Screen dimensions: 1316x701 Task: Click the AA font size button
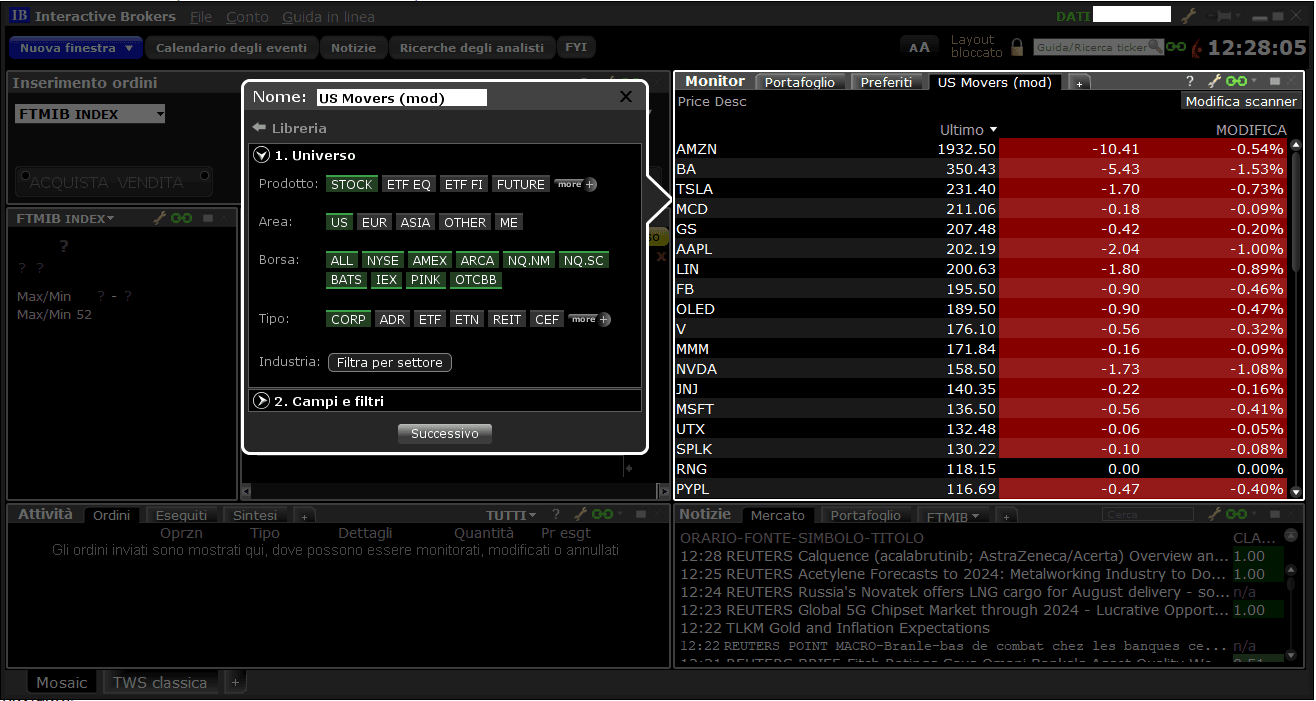coord(919,47)
